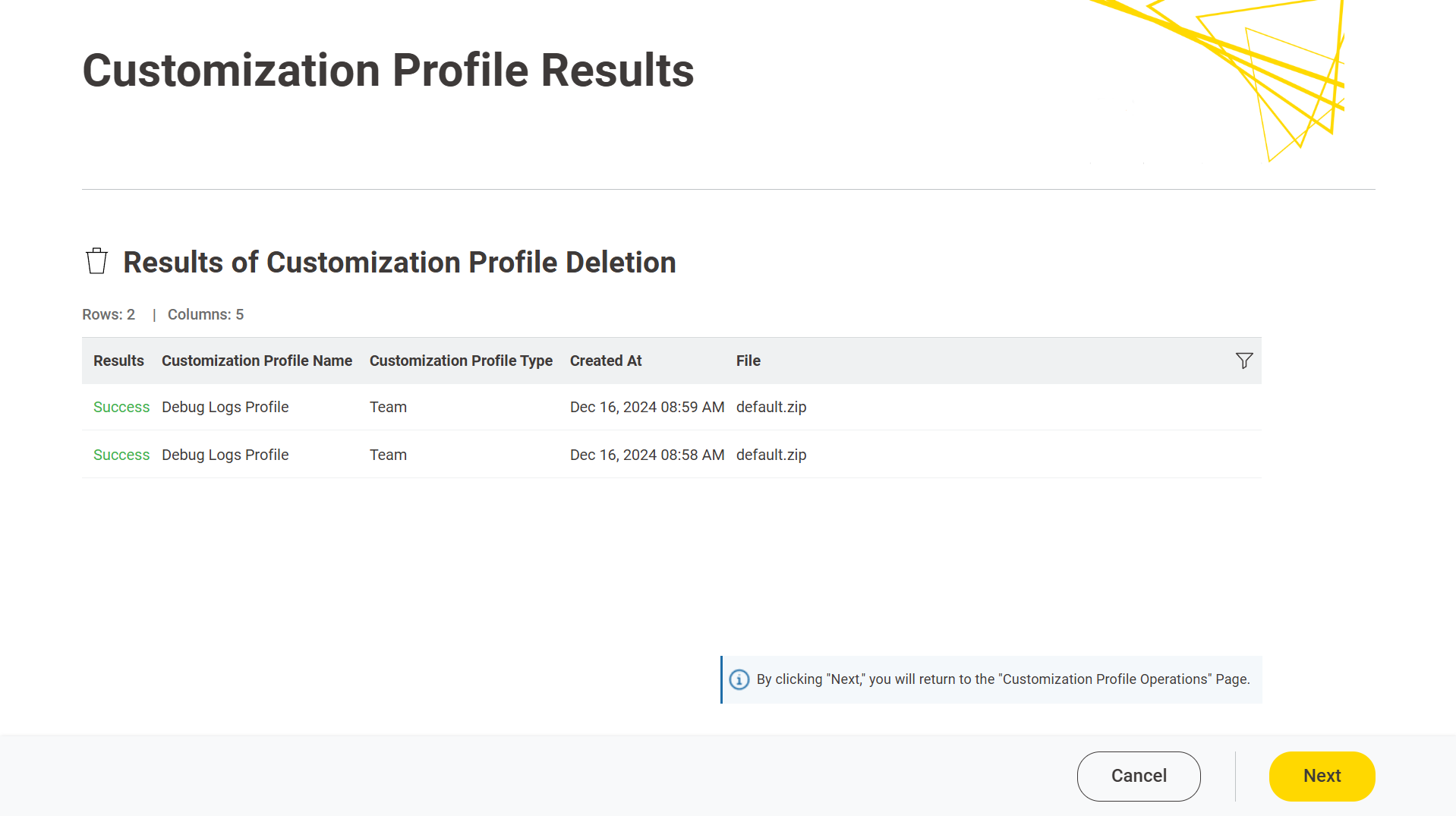Image resolution: width=1456 pixels, height=816 pixels.
Task: Click the Rows: 2 count label
Action: point(109,314)
